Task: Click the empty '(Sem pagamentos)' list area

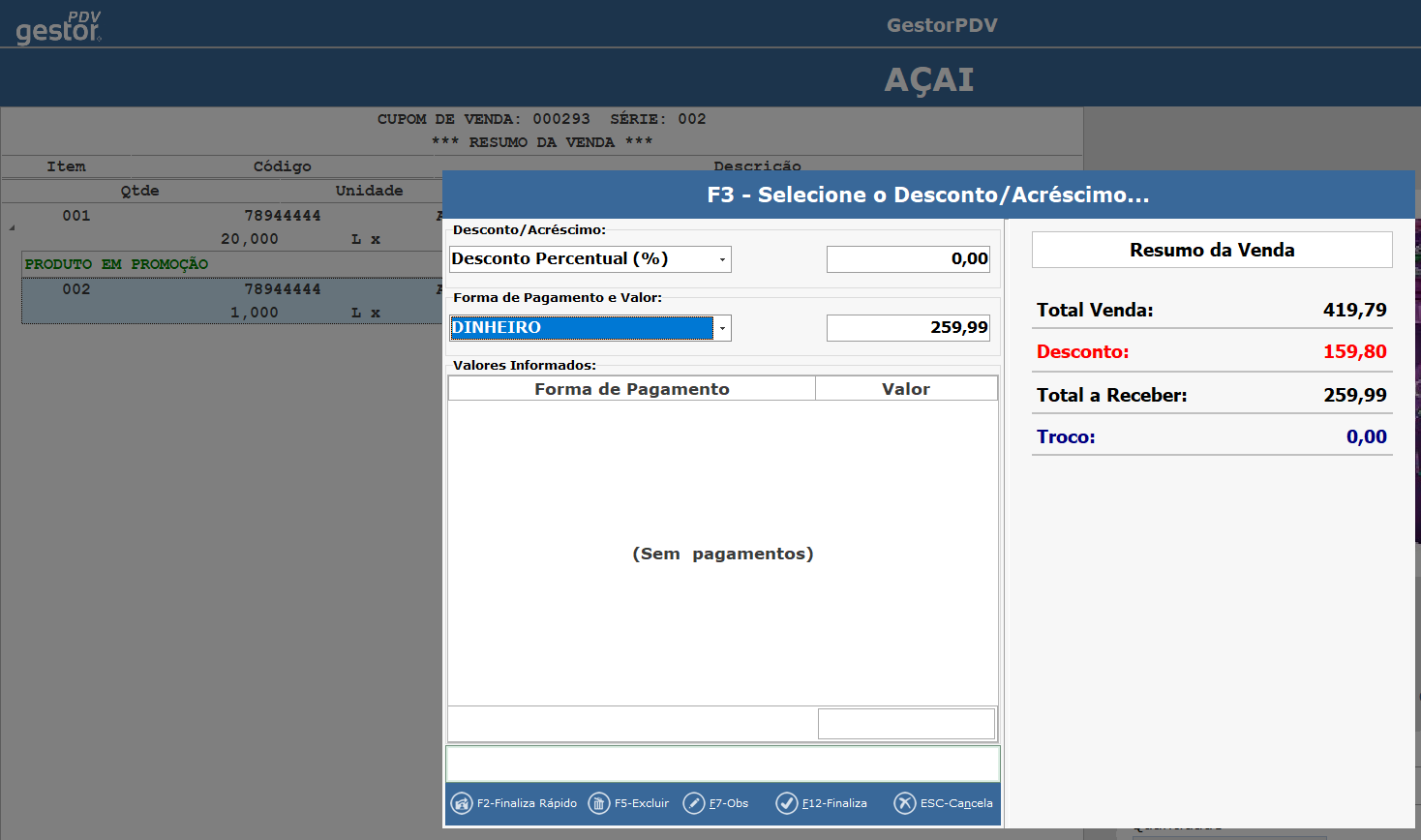Action: 722,554
